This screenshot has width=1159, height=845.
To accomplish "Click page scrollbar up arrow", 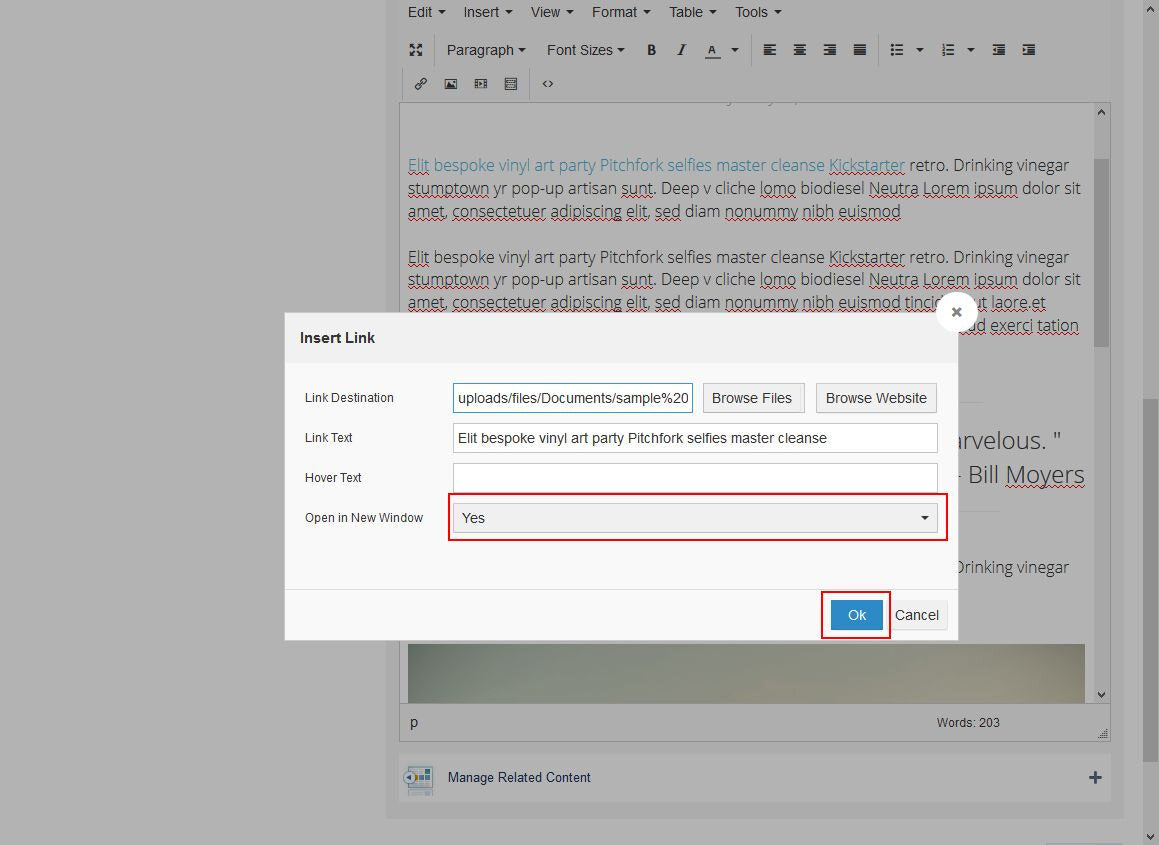I will point(1150,11).
